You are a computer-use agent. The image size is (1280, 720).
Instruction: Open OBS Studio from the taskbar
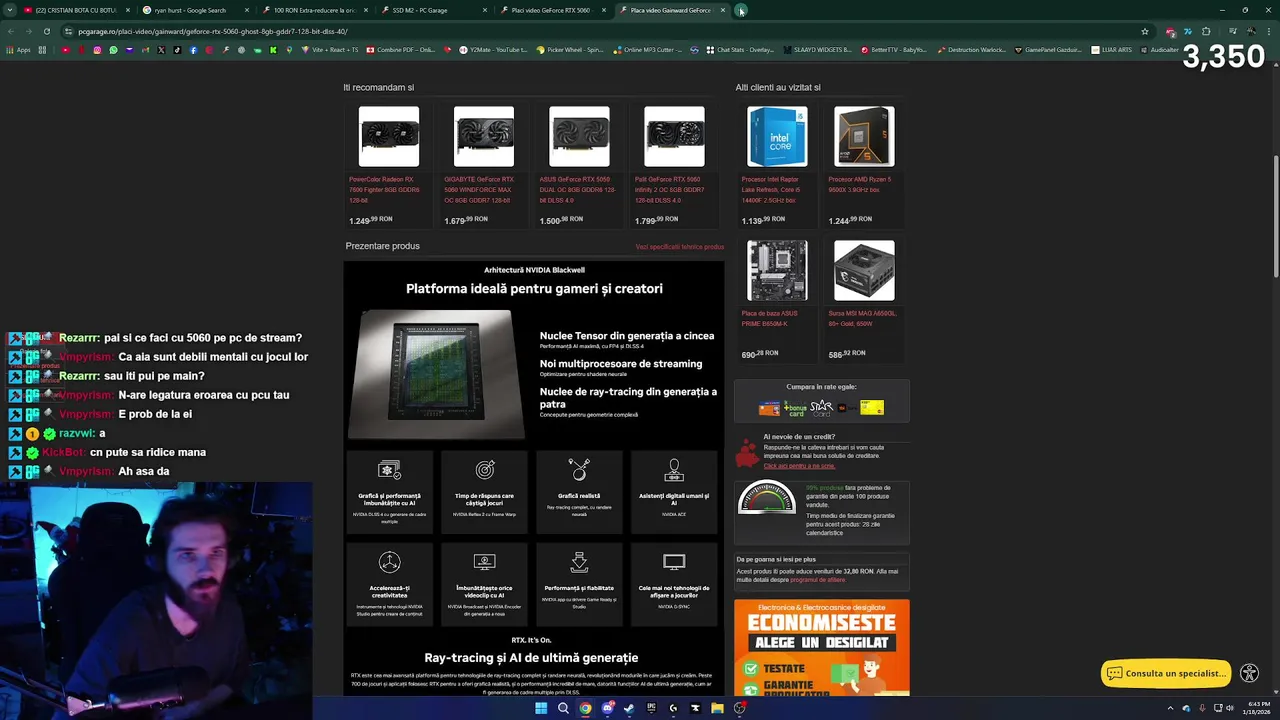(x=739, y=708)
